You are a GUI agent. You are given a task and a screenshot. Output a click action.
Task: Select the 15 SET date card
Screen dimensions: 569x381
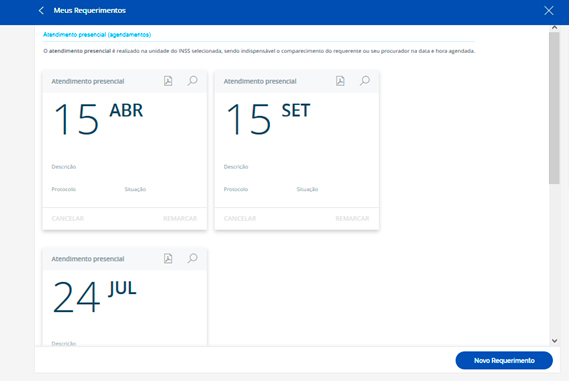[297, 150]
